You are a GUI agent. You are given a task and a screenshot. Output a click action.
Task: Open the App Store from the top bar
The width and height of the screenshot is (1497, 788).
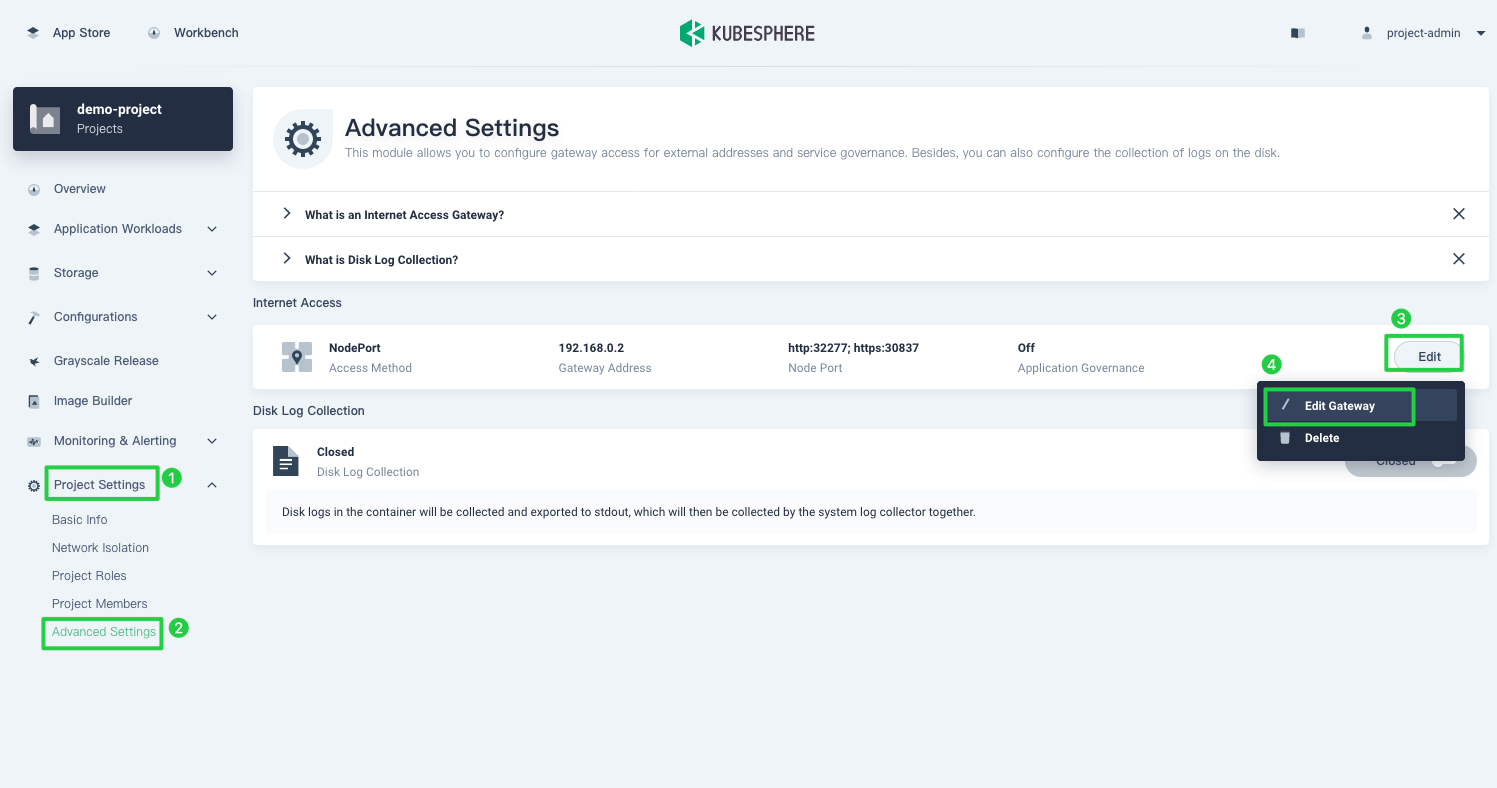pos(68,32)
